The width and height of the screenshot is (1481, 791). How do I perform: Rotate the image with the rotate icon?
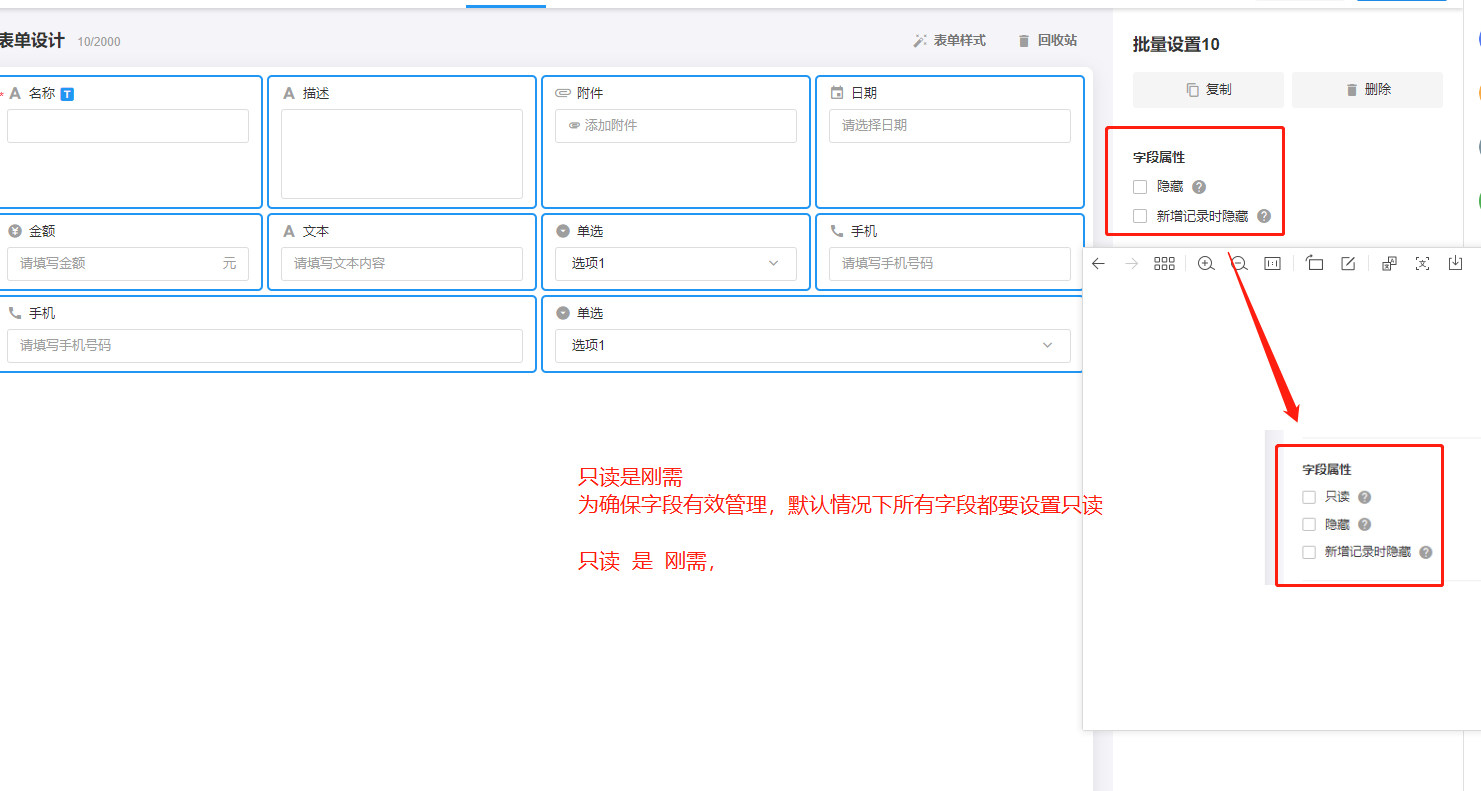[x=1315, y=264]
